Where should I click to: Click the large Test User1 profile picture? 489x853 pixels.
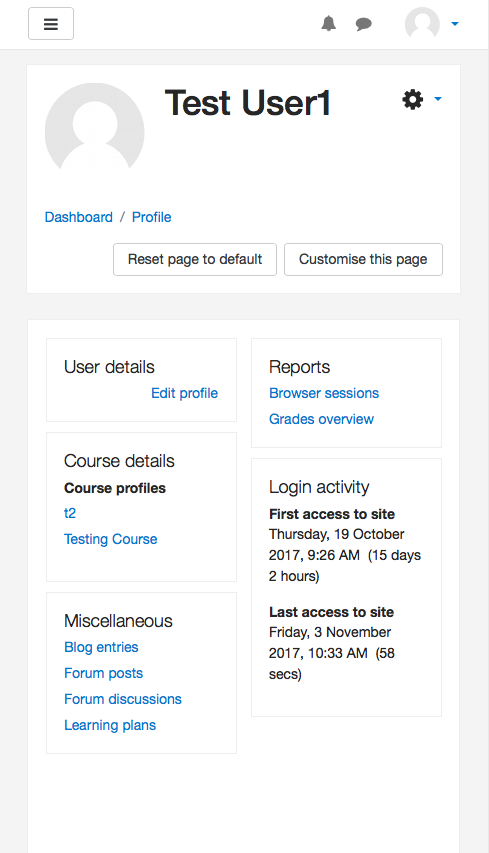click(x=95, y=133)
